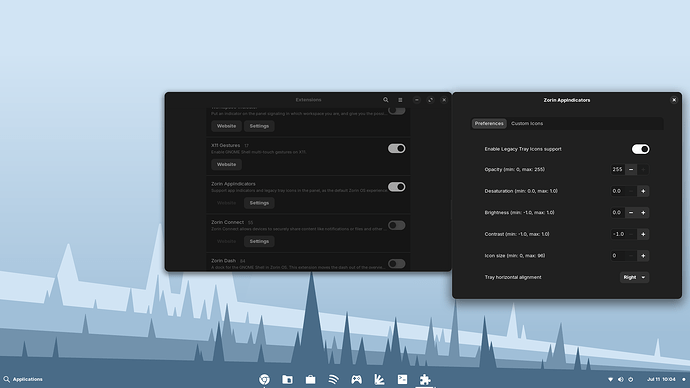
Task: Increase Icon size with the plus button
Action: pyautogui.click(x=643, y=256)
